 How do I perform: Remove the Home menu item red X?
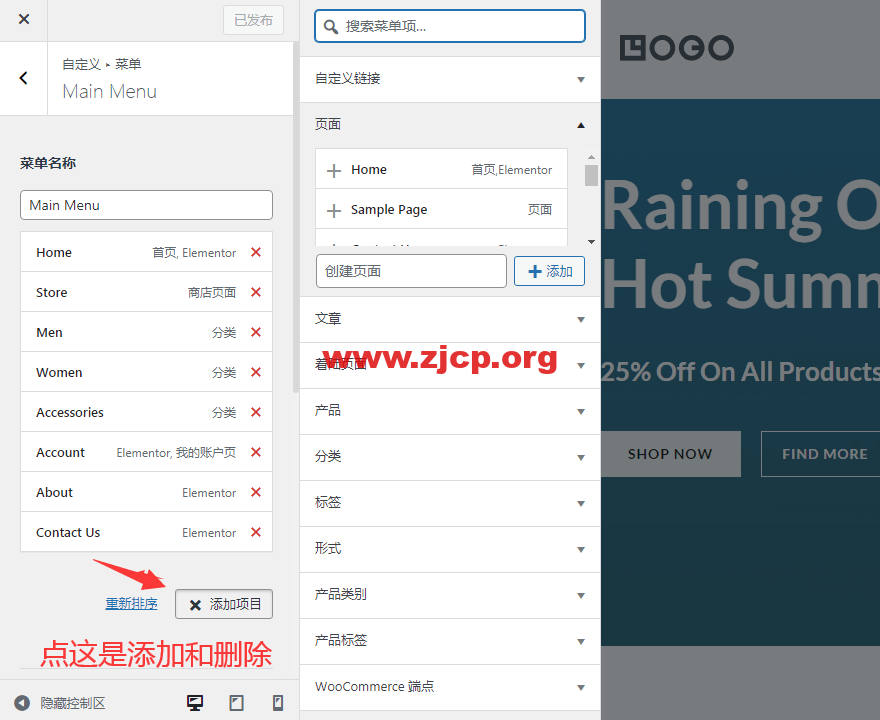[x=256, y=252]
